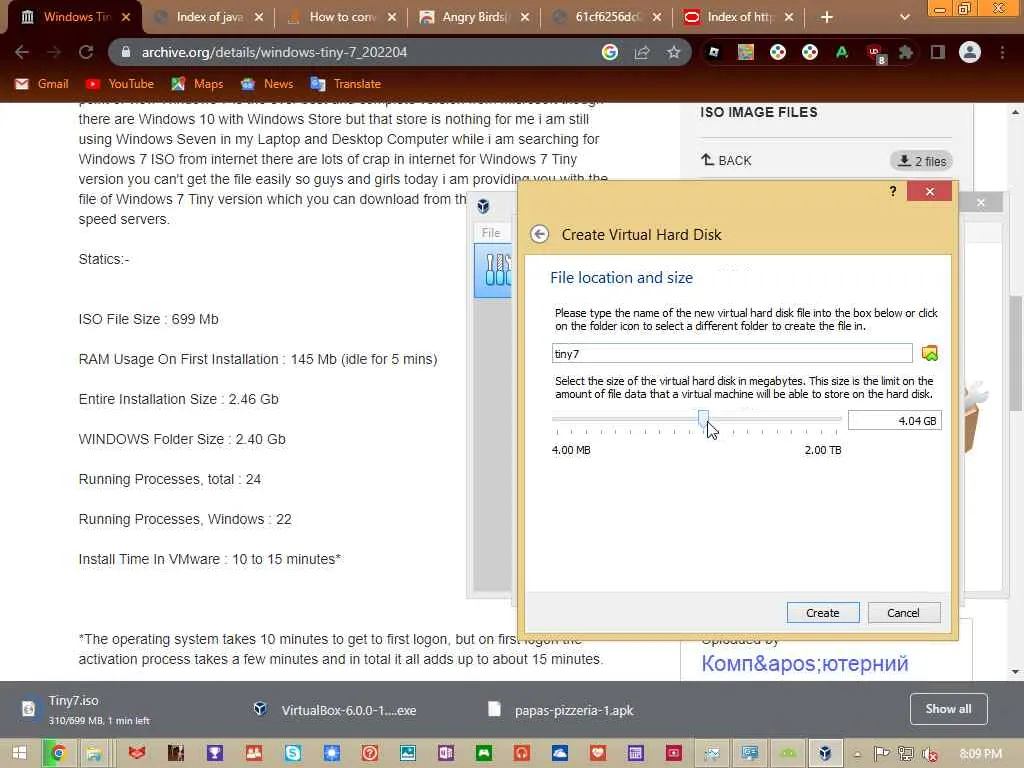Click the muted volume icon in the system tray
The image size is (1024, 768).
930,754
